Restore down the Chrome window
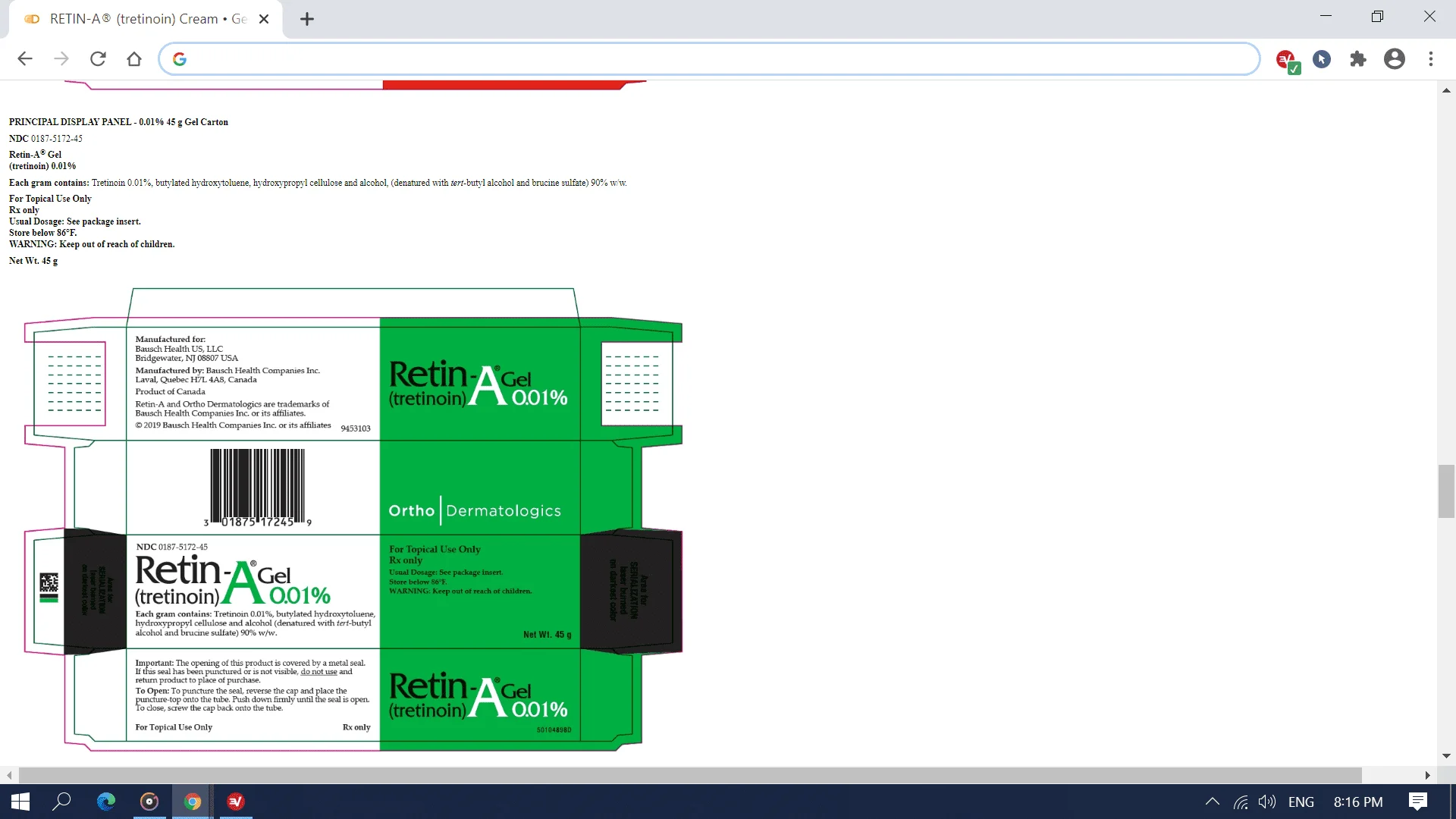 pyautogui.click(x=1377, y=16)
